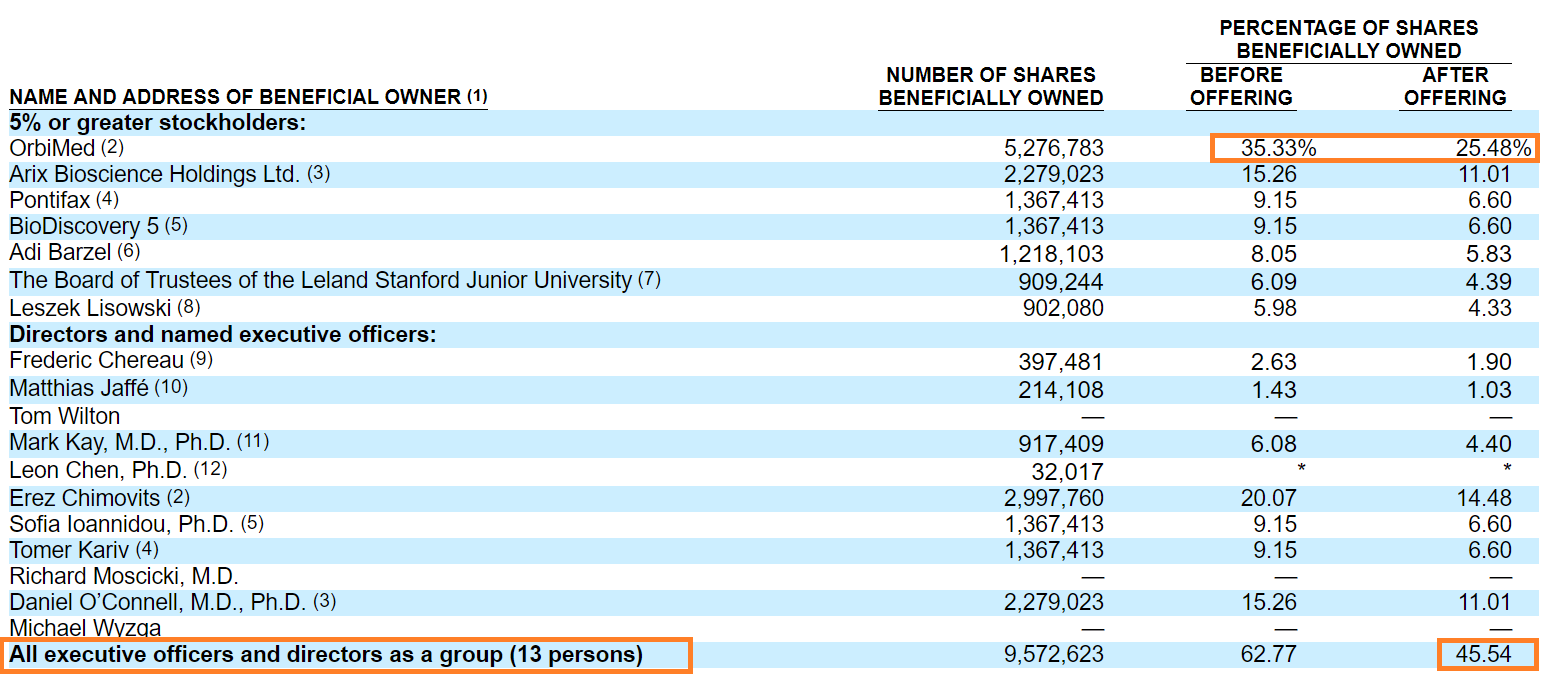Click the After Offering column header

click(x=1456, y=86)
